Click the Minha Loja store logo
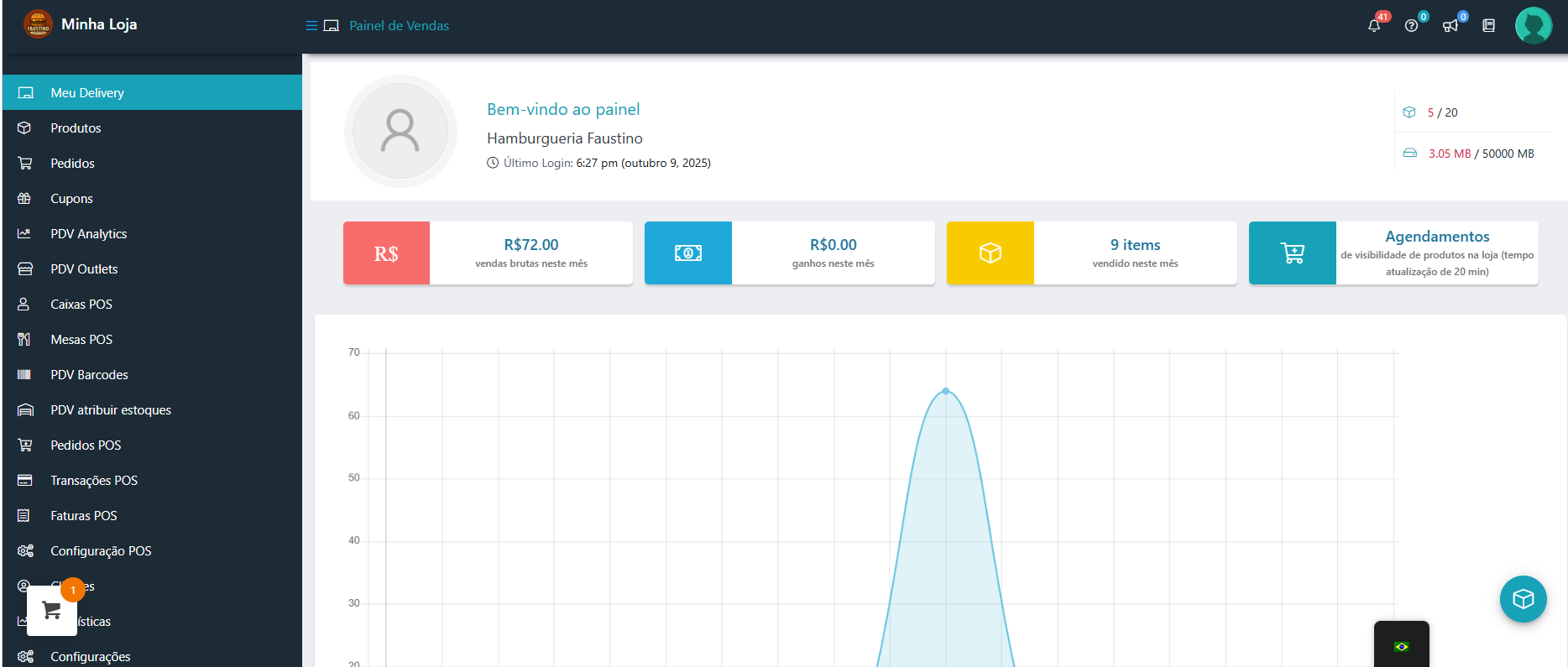This screenshot has height=667, width=1568. coord(38,24)
